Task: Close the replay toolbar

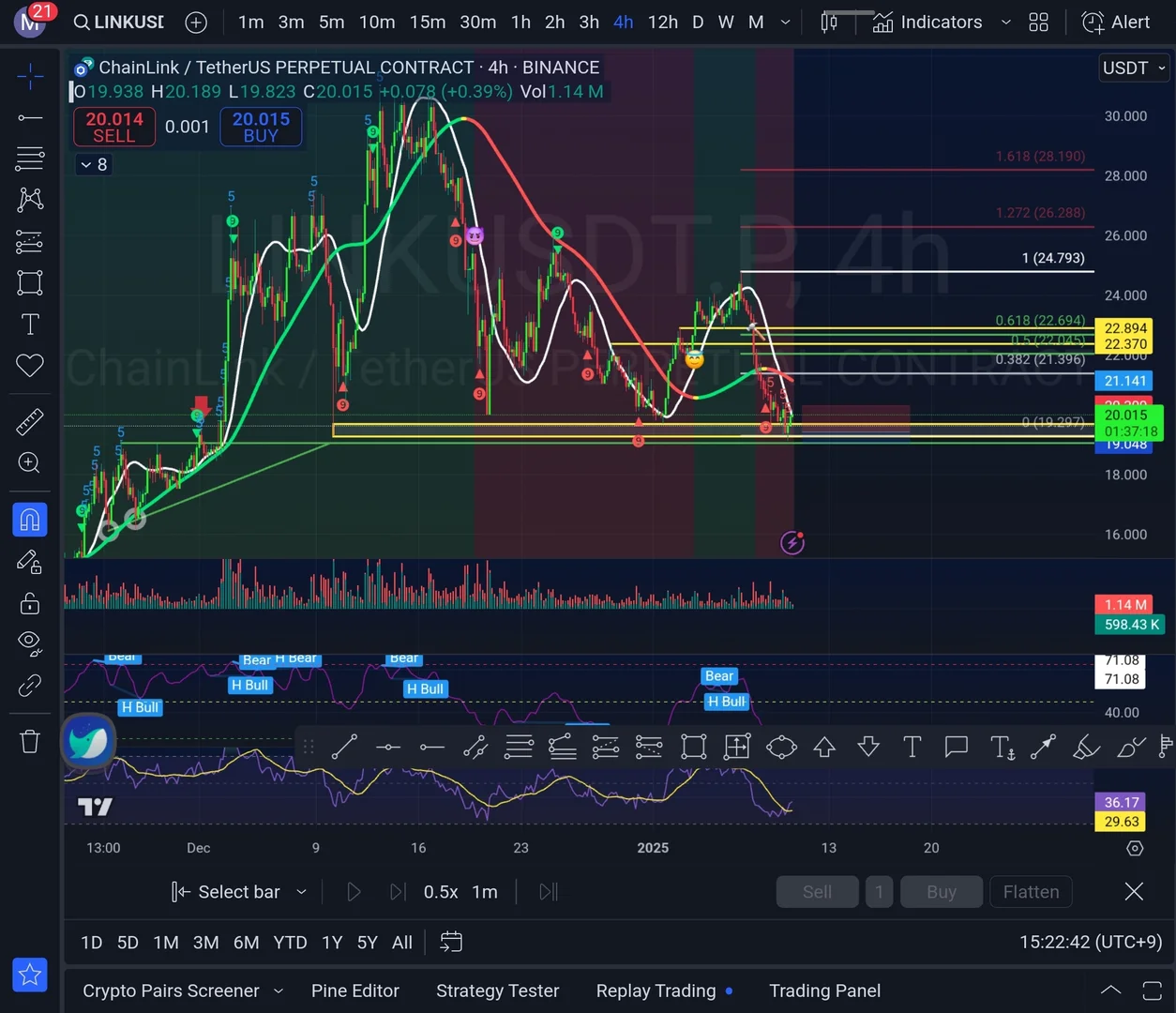Action: (1134, 892)
